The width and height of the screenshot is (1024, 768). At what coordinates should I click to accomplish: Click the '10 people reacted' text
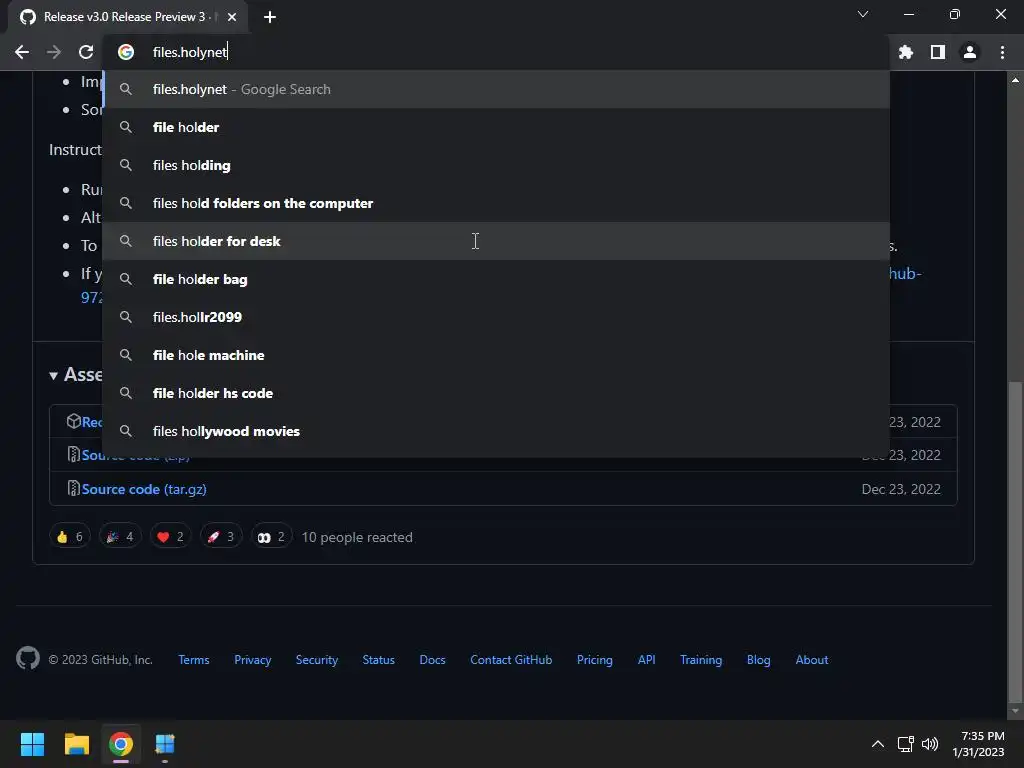[x=357, y=537]
